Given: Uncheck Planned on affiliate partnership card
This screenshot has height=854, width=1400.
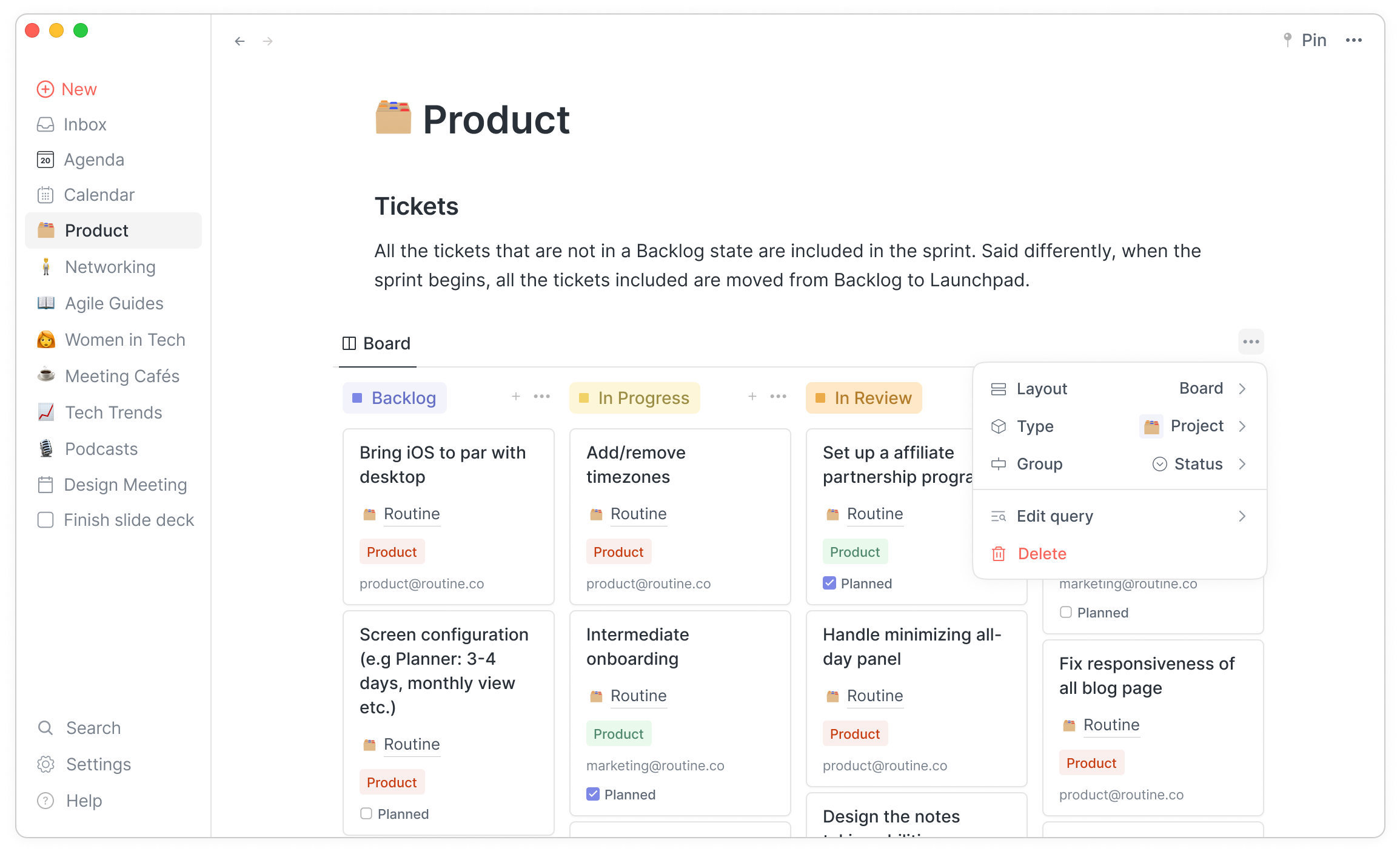Looking at the screenshot, I should [x=829, y=583].
